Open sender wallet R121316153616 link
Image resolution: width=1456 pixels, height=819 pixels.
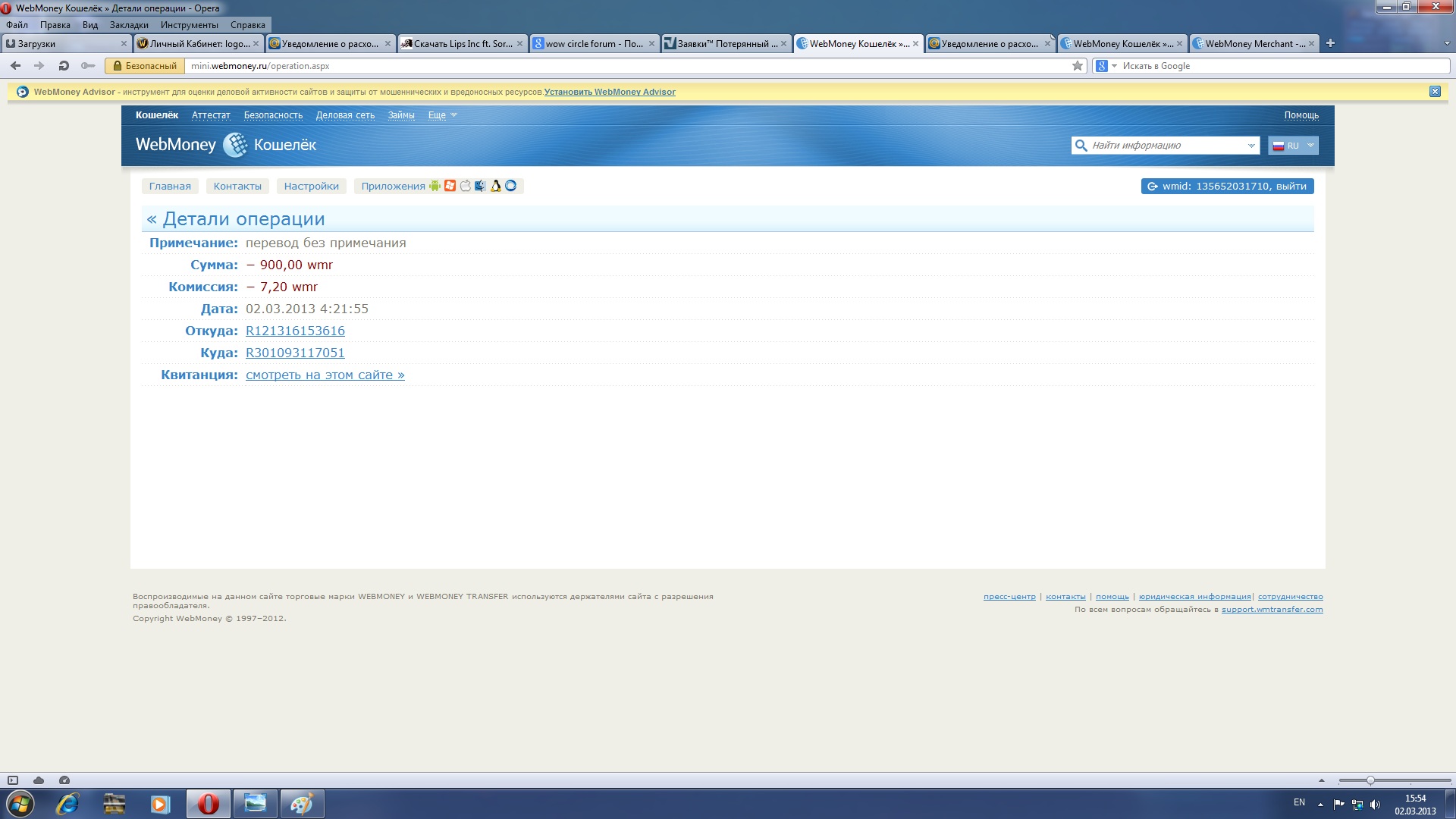click(295, 331)
